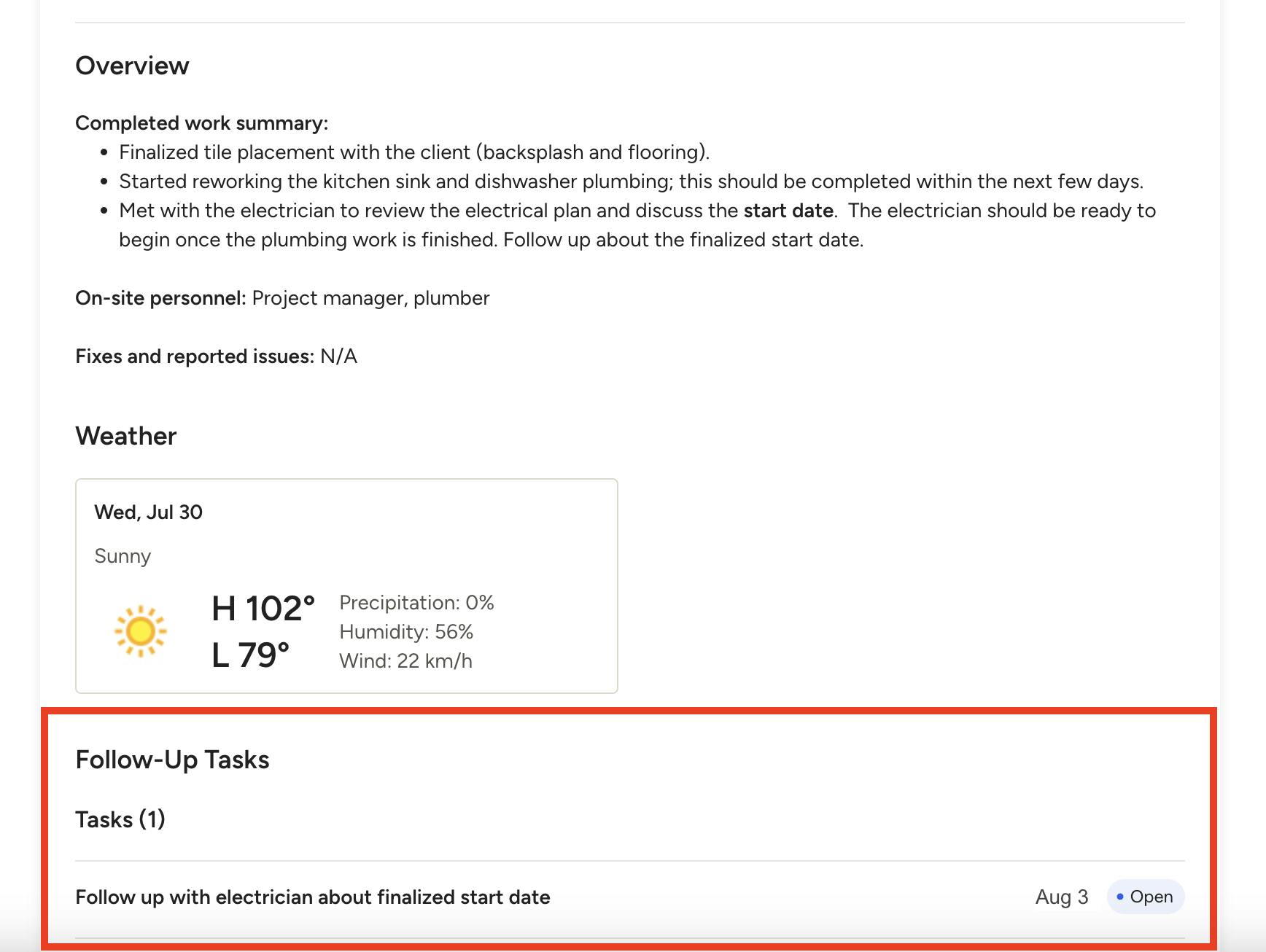Click the Open status badge
The height and width of the screenshot is (952, 1266).
pyautogui.click(x=1146, y=897)
